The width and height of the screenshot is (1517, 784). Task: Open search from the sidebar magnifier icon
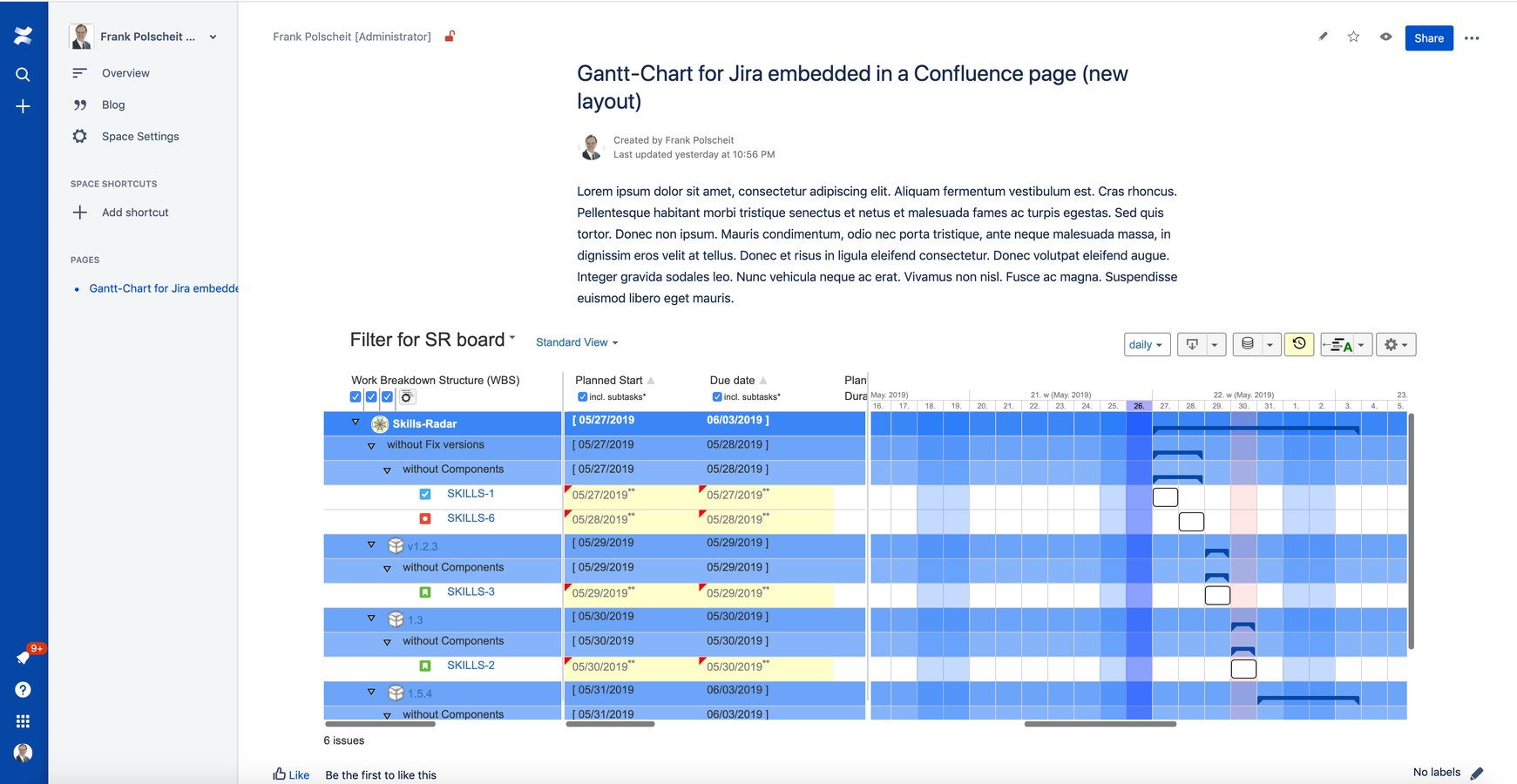[24, 75]
